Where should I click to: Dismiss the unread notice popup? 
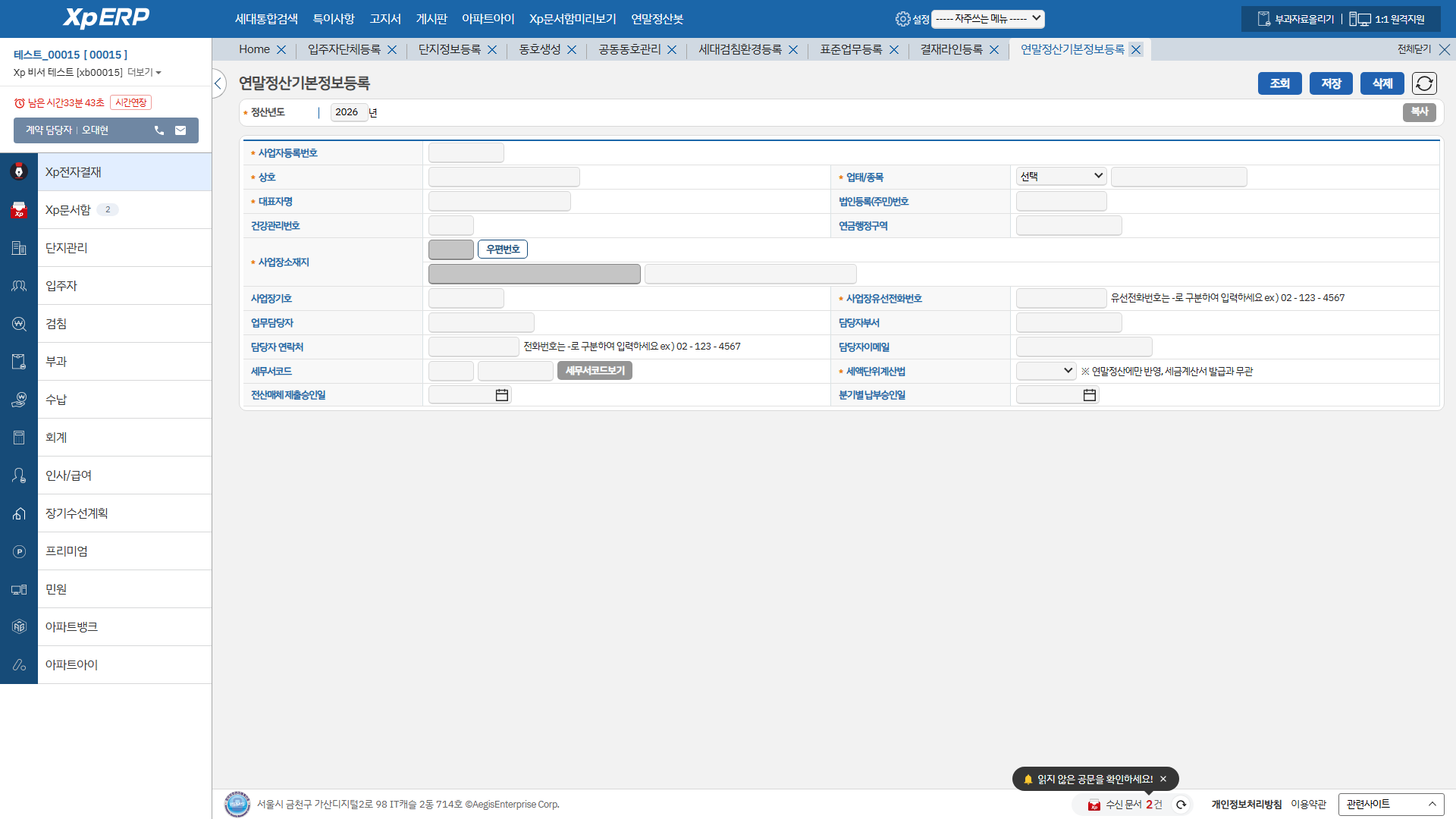[x=1163, y=779]
